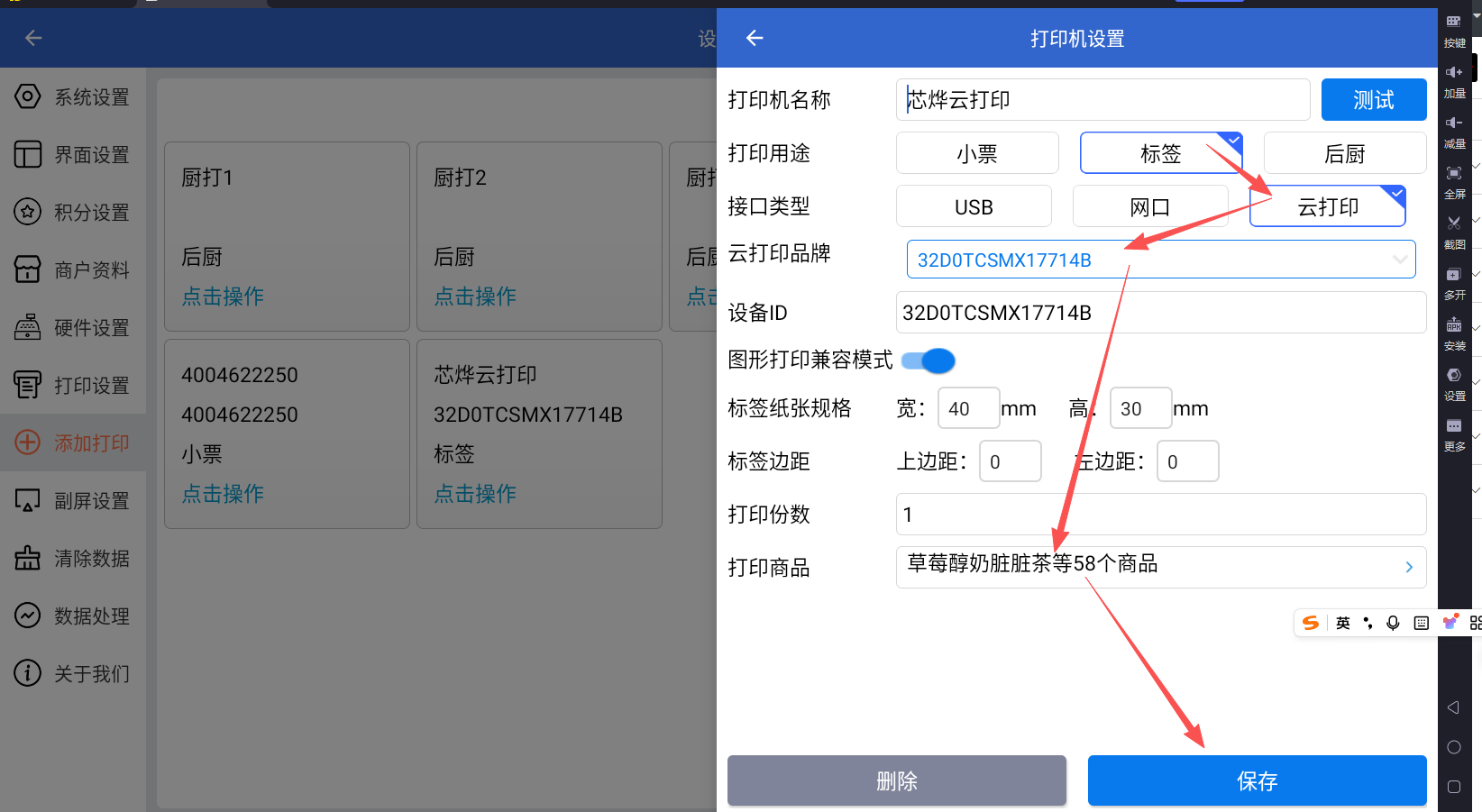Image resolution: width=1482 pixels, height=812 pixels.
Task: Click the 测试 button
Action: click(x=1373, y=99)
